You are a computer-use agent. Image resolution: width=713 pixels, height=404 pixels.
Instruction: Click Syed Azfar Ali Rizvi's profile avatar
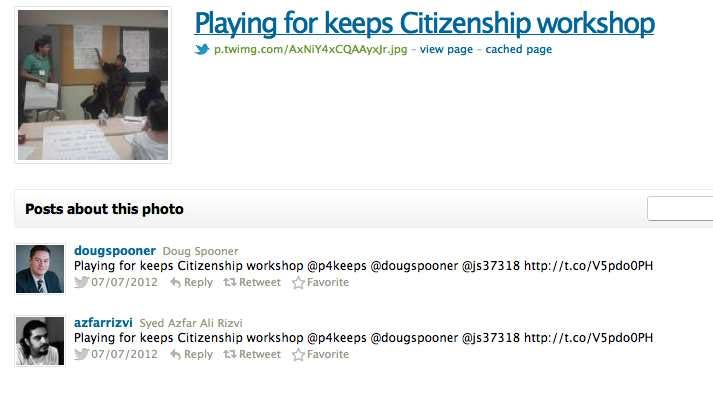40,341
